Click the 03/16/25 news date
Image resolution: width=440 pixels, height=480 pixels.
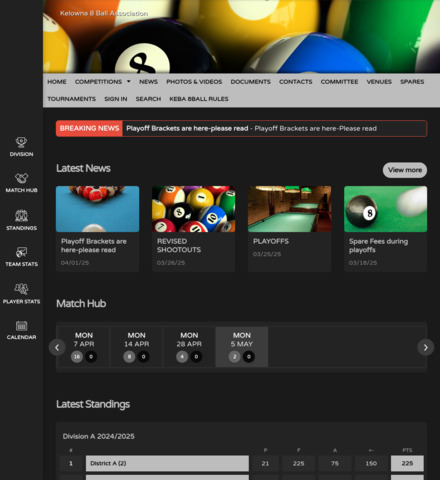coord(363,263)
